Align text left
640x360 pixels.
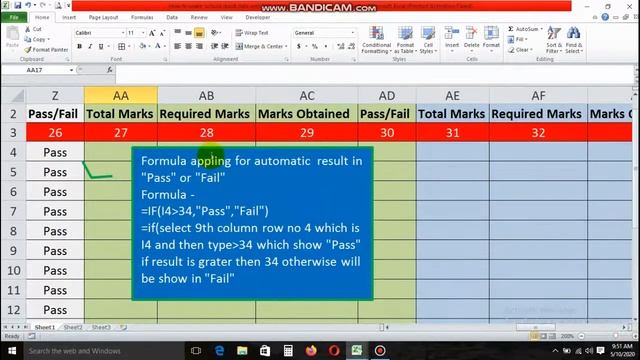click(178, 46)
